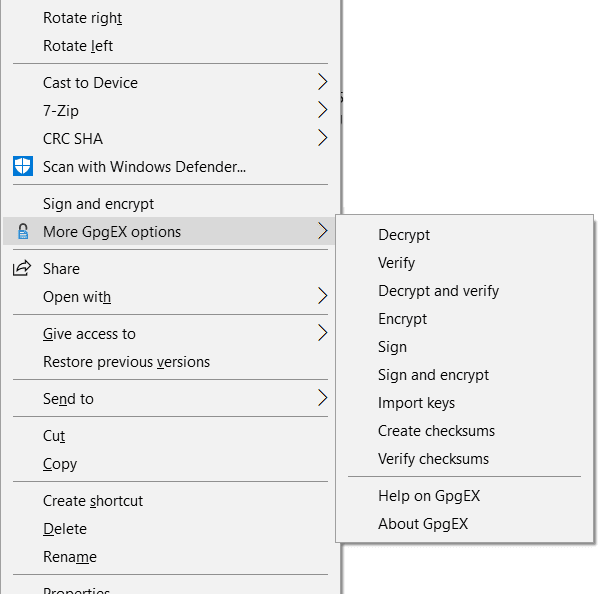Choose Encrypt from the submenu
This screenshot has width=600, height=594.
point(402,319)
